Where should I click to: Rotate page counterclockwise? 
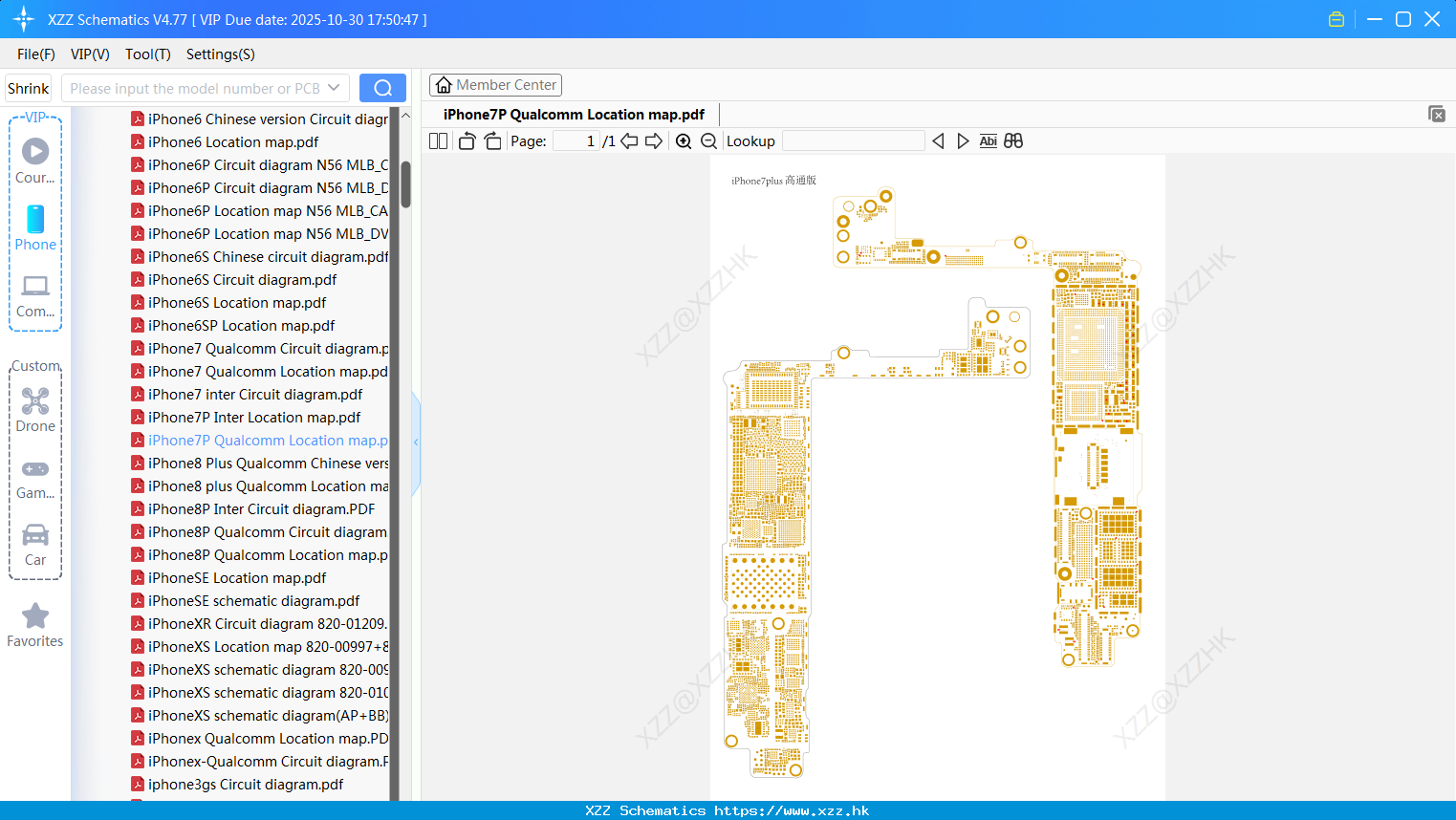coord(467,141)
